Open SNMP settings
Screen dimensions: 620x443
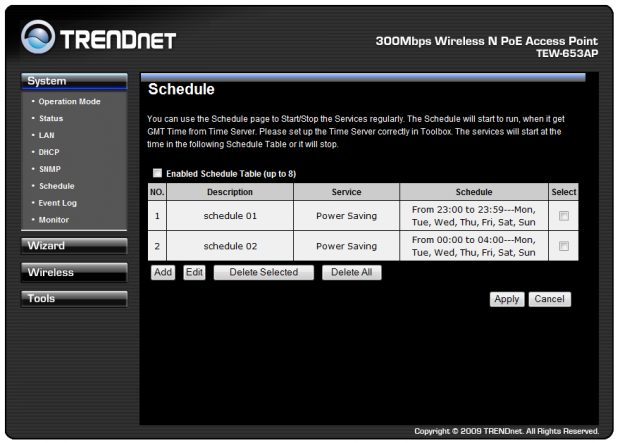tap(50, 169)
